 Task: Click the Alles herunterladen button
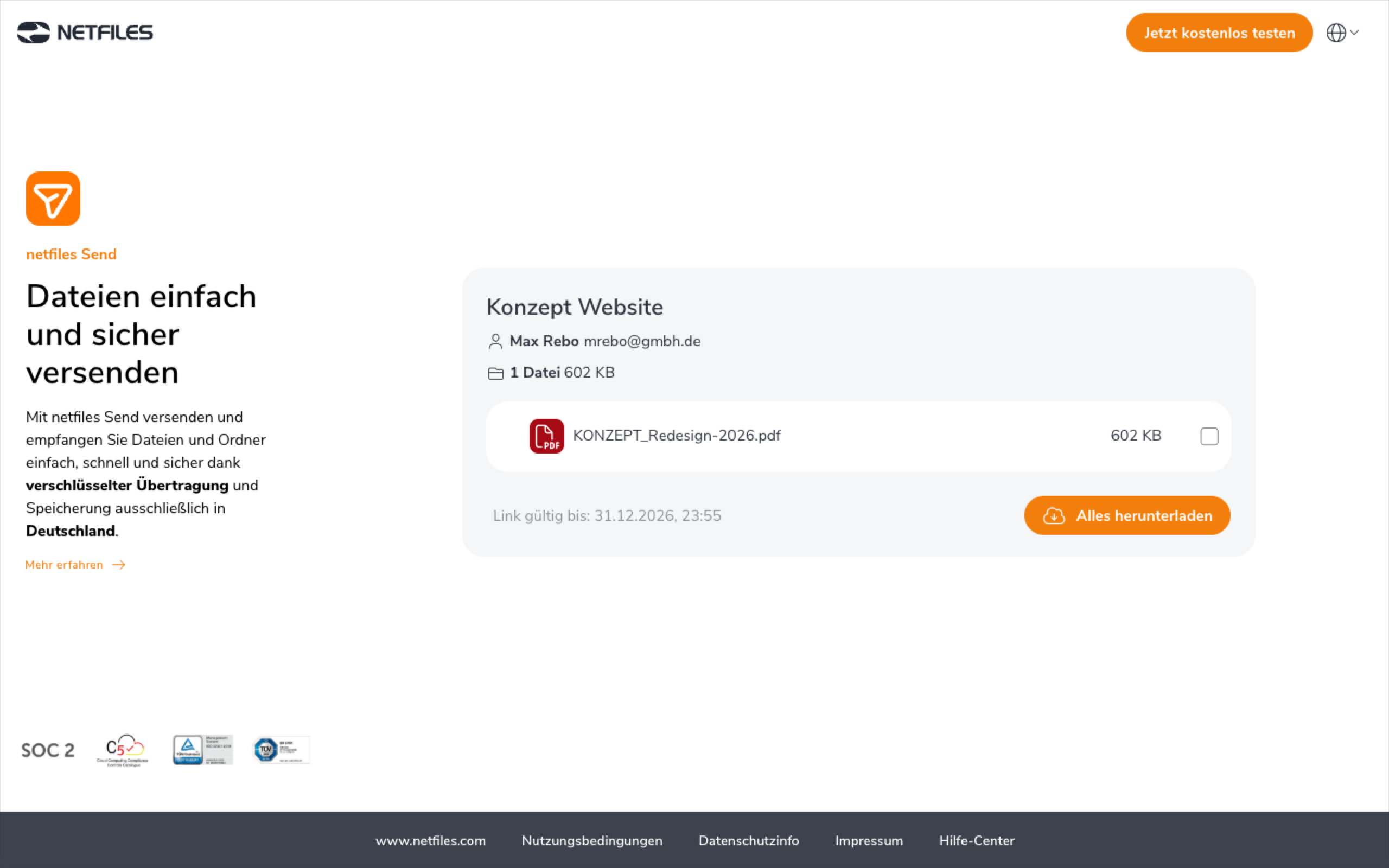pos(1127,515)
